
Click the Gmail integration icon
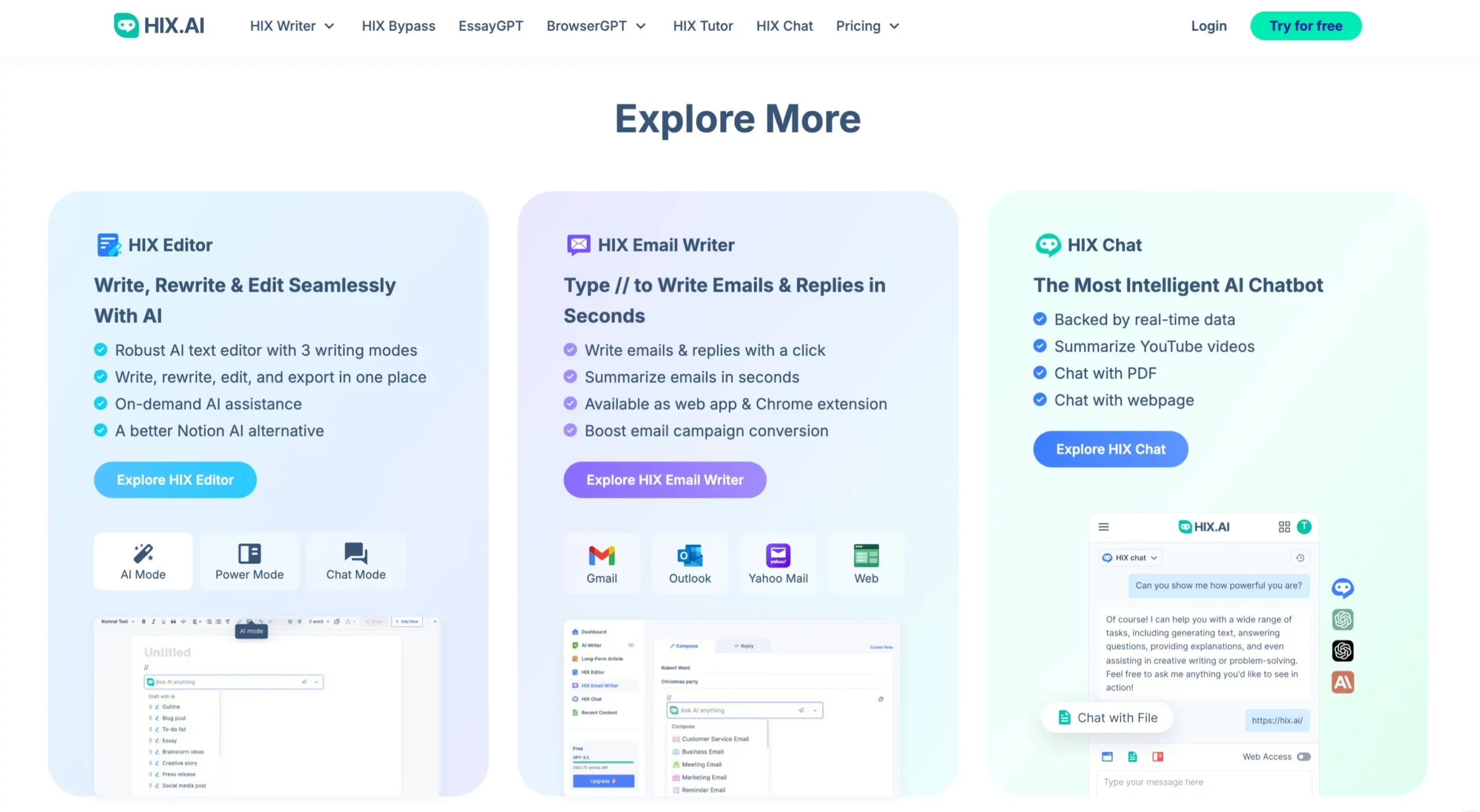point(601,562)
